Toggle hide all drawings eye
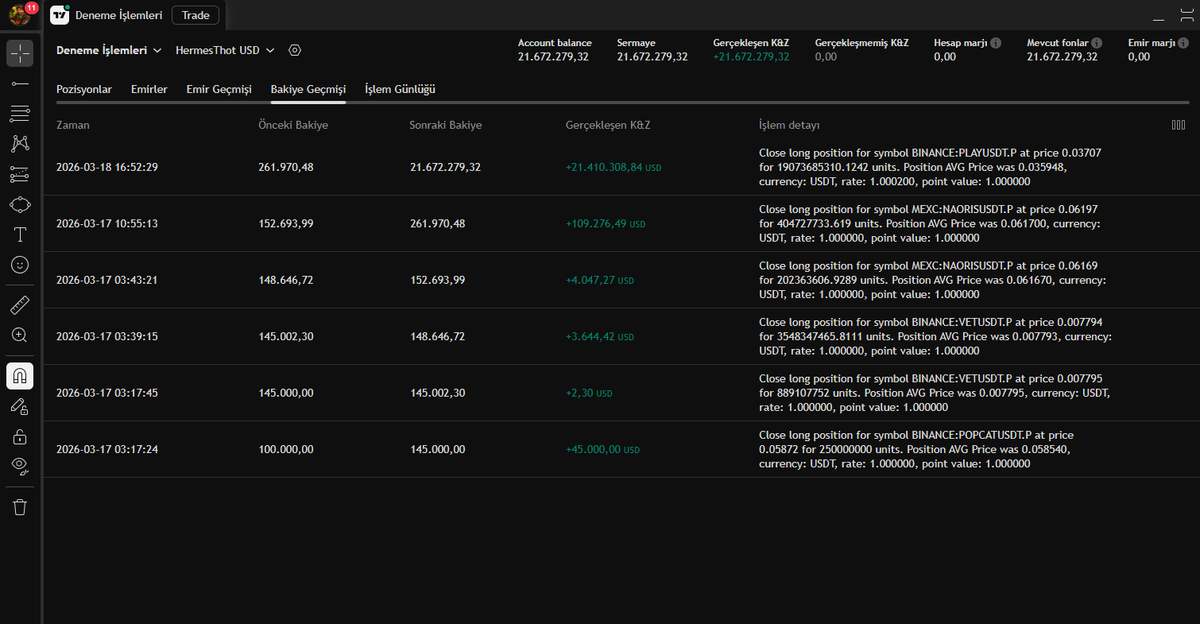The width and height of the screenshot is (1200, 624). pos(20,466)
